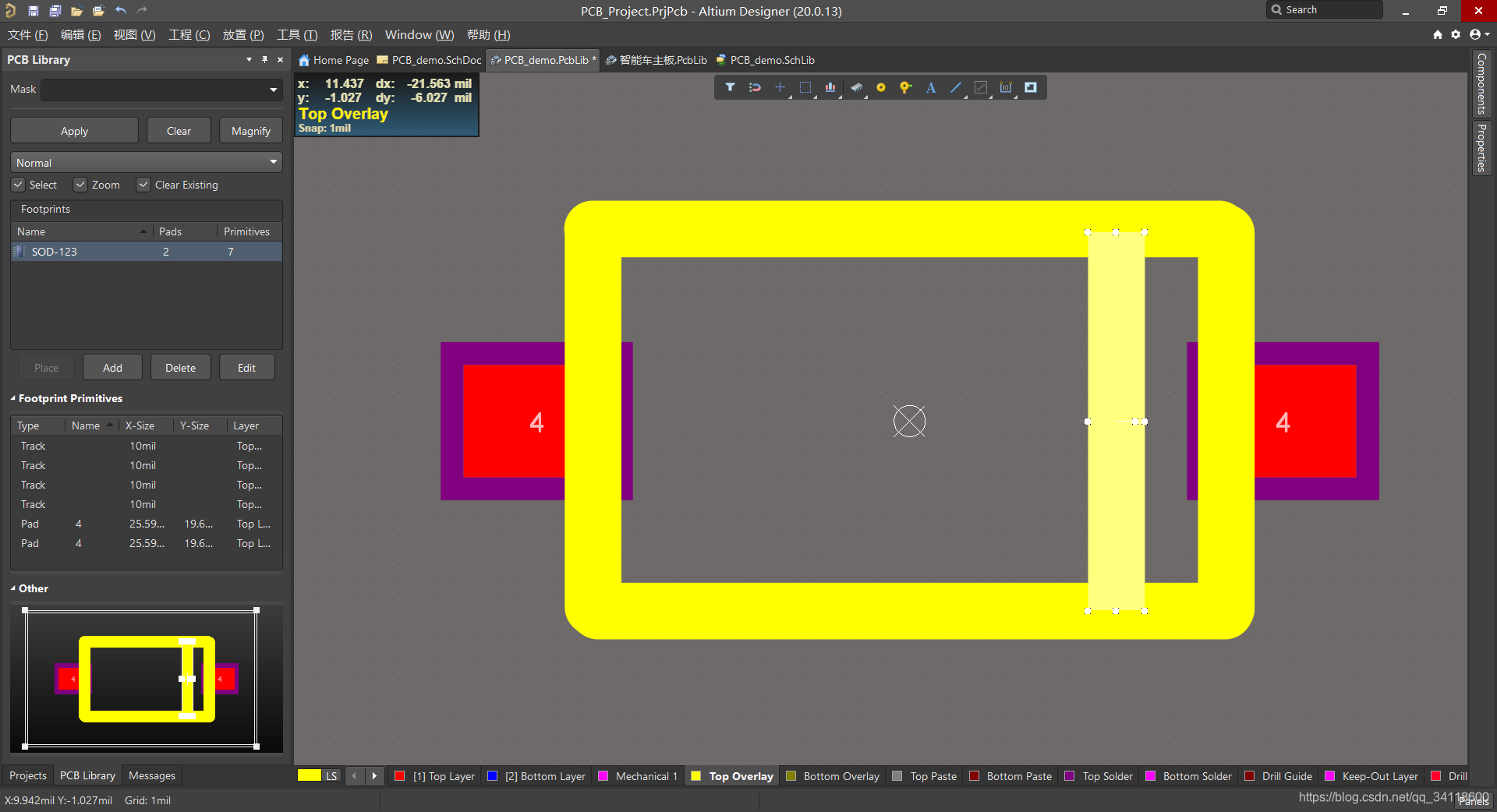Open the 工具 (T) menu
The height and width of the screenshot is (812, 1497).
click(x=297, y=34)
